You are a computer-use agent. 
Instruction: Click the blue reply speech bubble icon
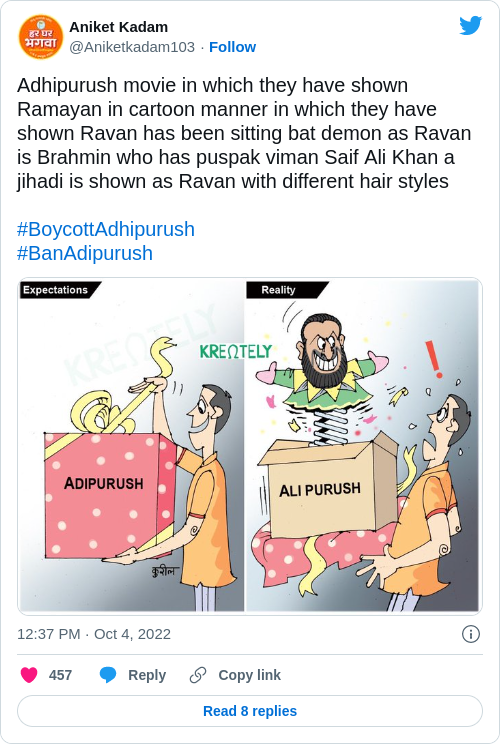[x=108, y=675]
